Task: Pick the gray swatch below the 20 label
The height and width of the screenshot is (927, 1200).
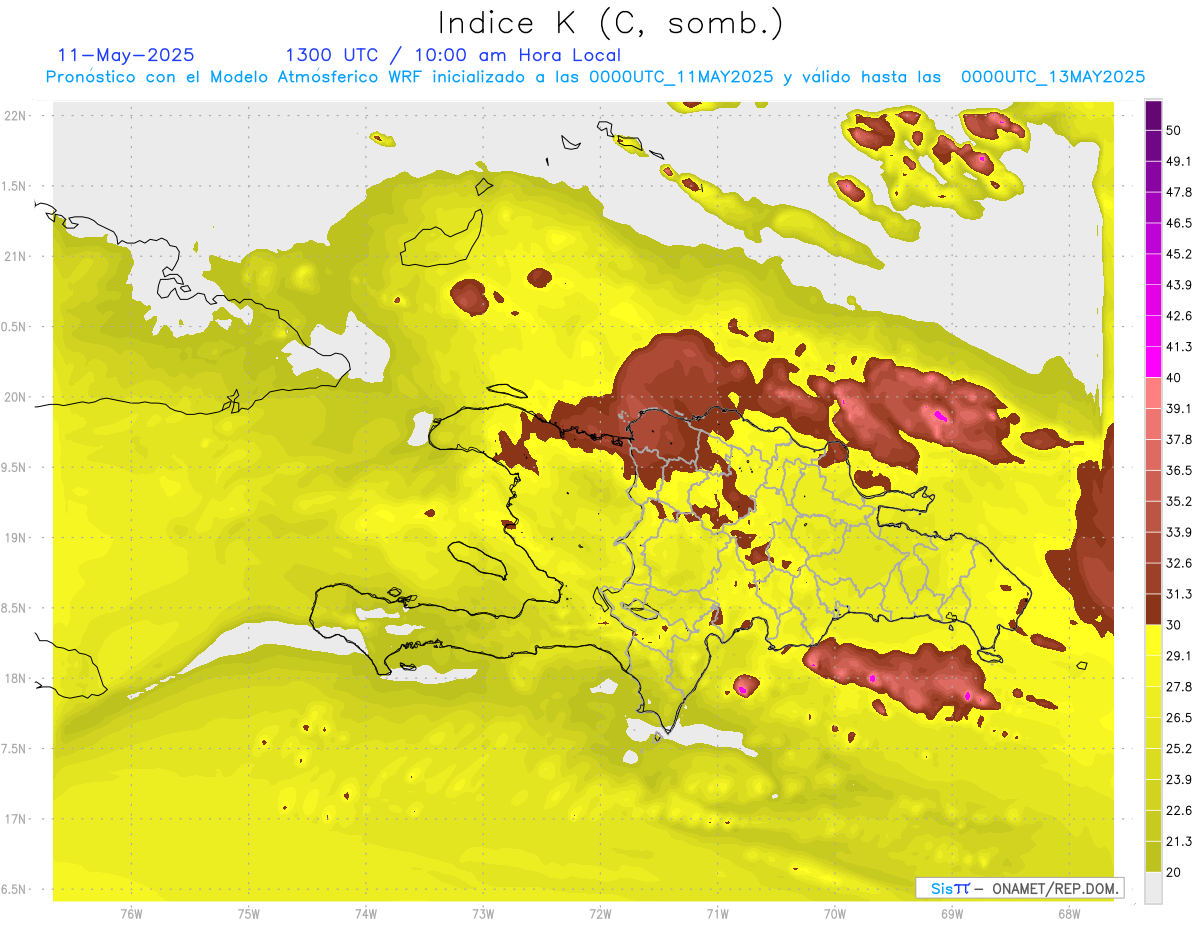Action: click(1153, 888)
